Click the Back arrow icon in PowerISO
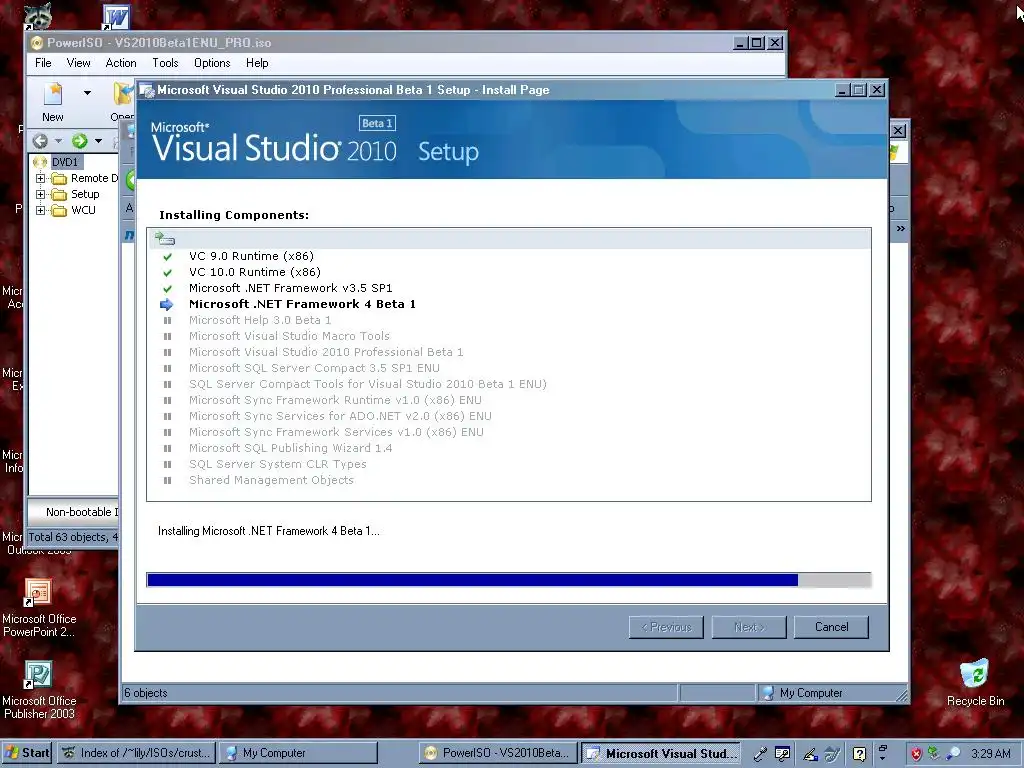This screenshot has width=1024, height=768. point(40,140)
